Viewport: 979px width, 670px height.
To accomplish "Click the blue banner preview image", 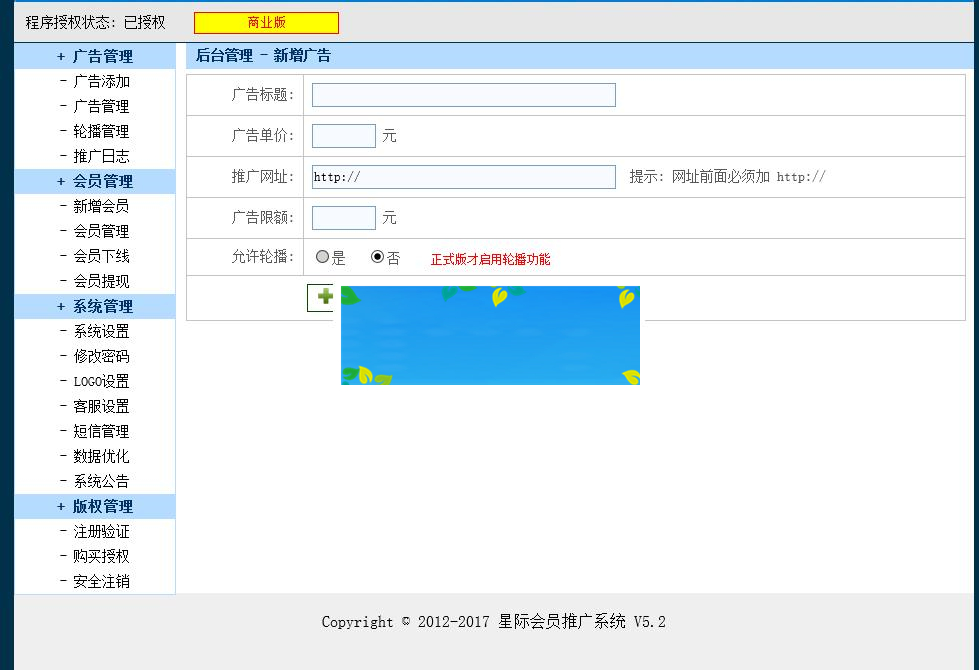I will coord(490,336).
